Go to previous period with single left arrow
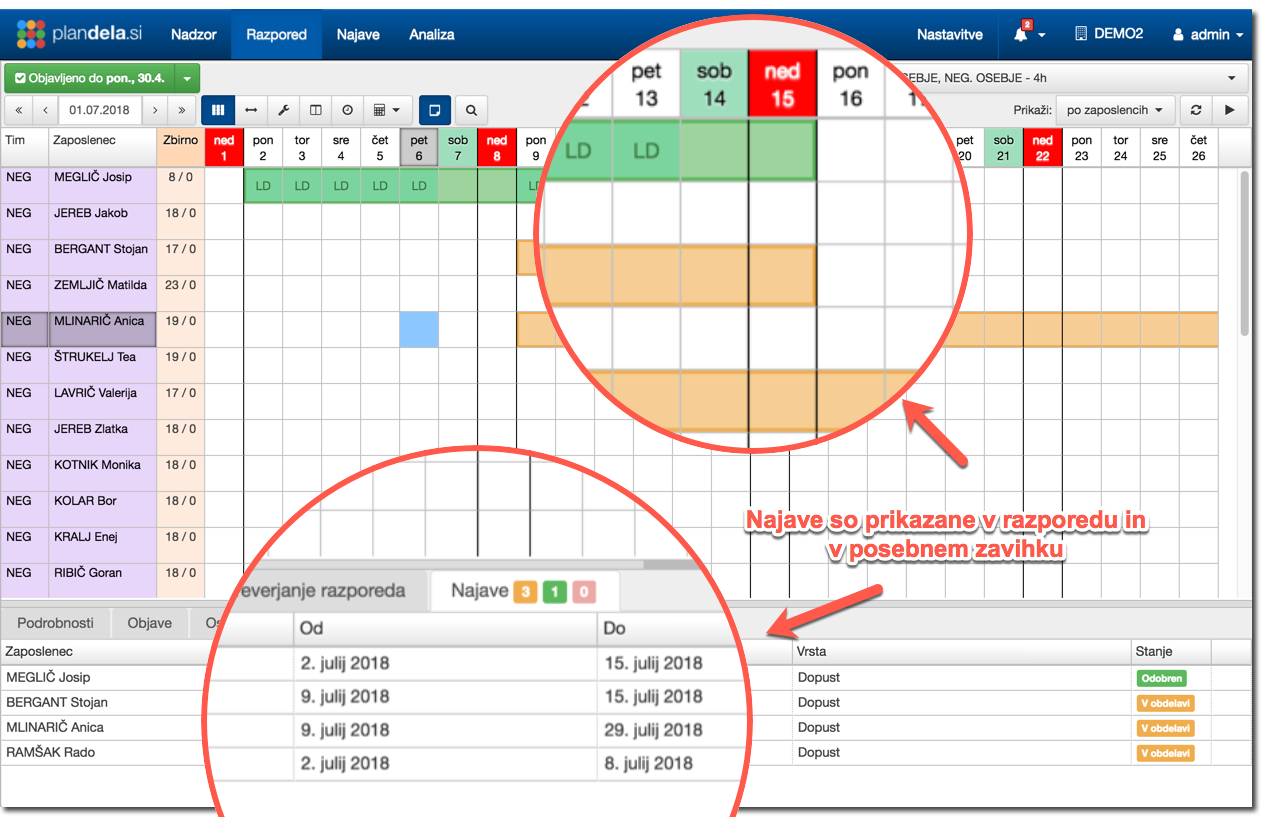1262x817 pixels. click(x=45, y=110)
